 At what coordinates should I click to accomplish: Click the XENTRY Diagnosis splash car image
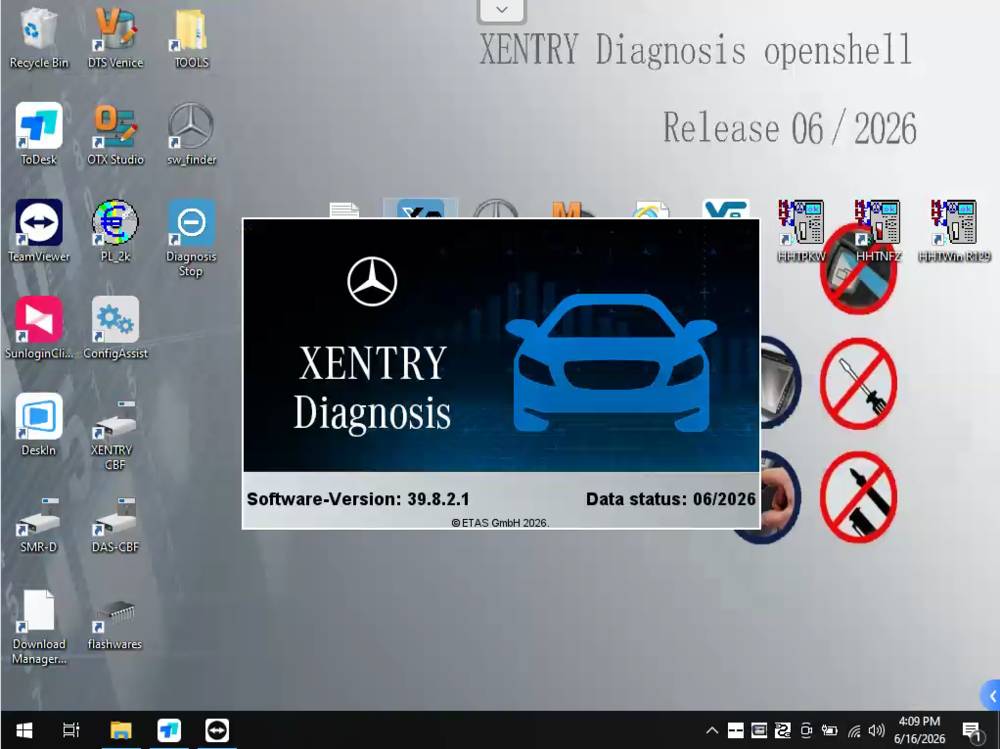[611, 362]
